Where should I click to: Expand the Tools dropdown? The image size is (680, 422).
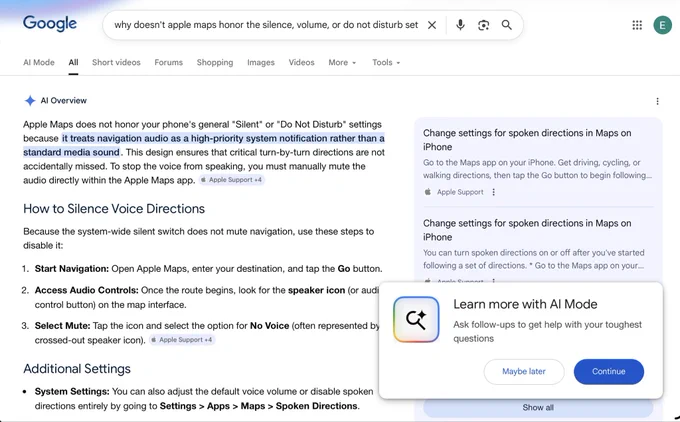(x=386, y=62)
